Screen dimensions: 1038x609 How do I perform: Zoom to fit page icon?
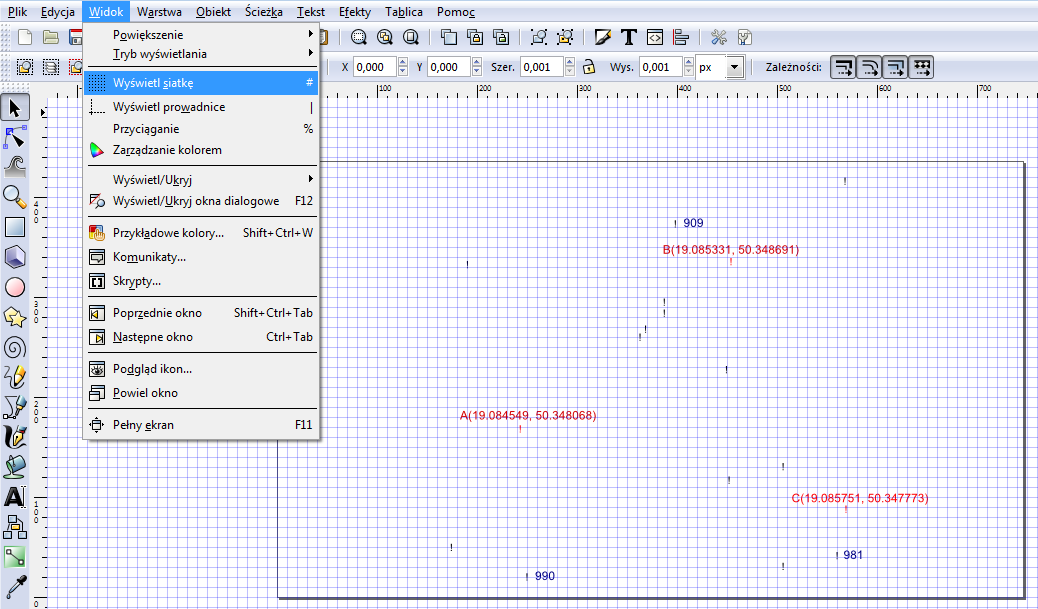point(410,37)
